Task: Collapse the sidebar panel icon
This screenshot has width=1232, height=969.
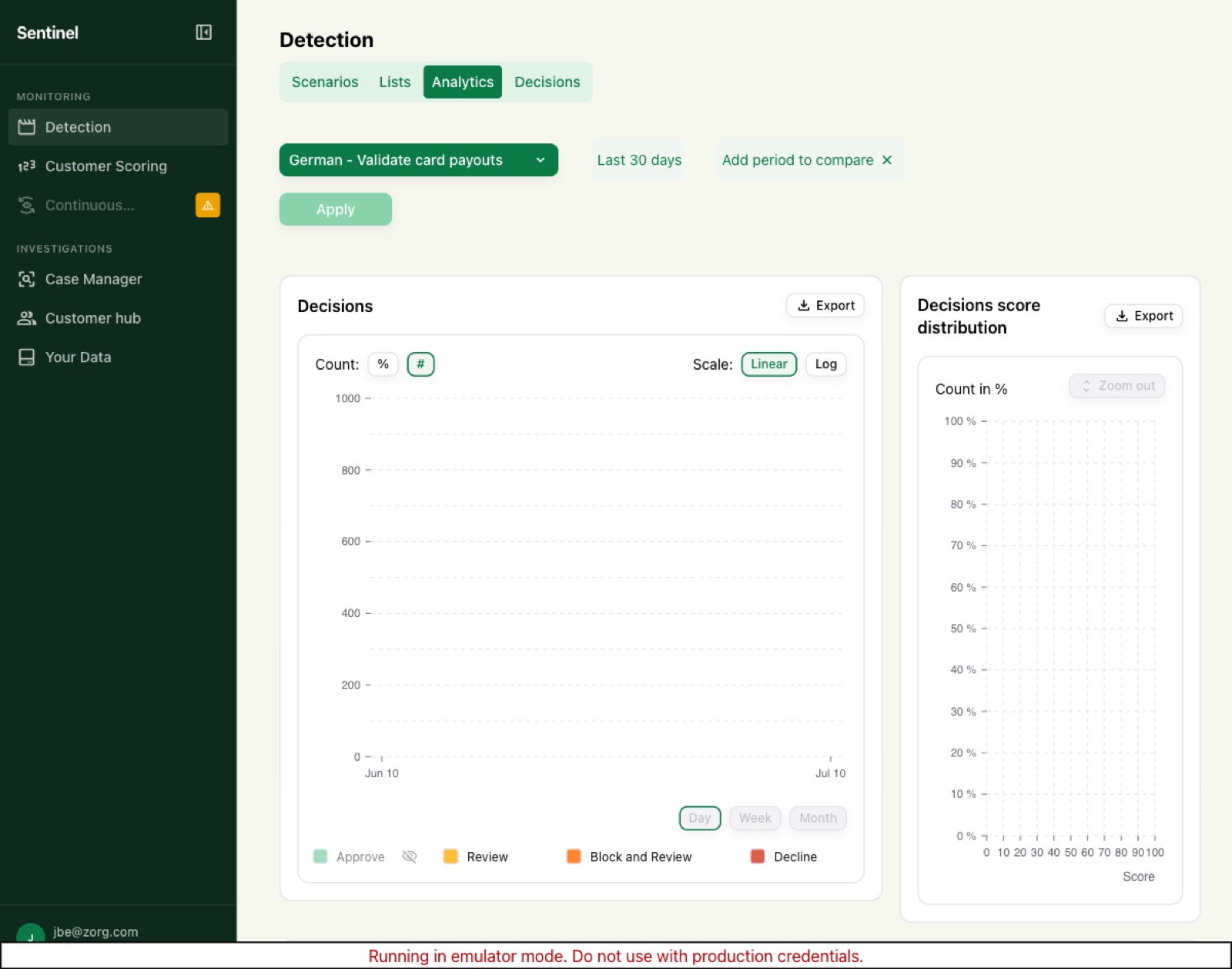Action: tap(203, 32)
